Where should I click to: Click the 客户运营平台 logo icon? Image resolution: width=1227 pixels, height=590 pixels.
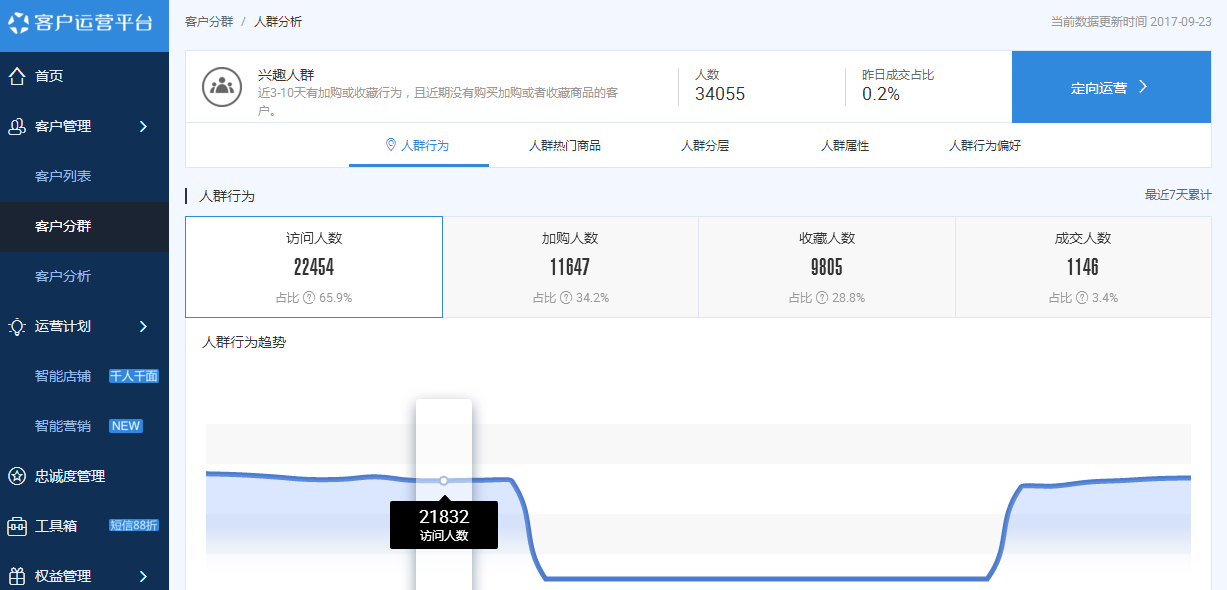tap(18, 23)
